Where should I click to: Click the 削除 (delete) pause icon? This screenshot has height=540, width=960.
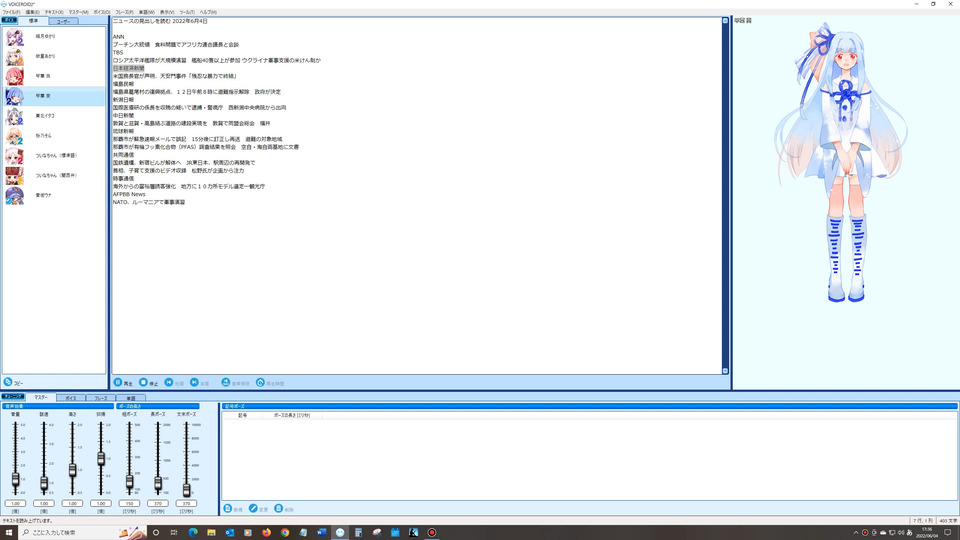[279, 509]
